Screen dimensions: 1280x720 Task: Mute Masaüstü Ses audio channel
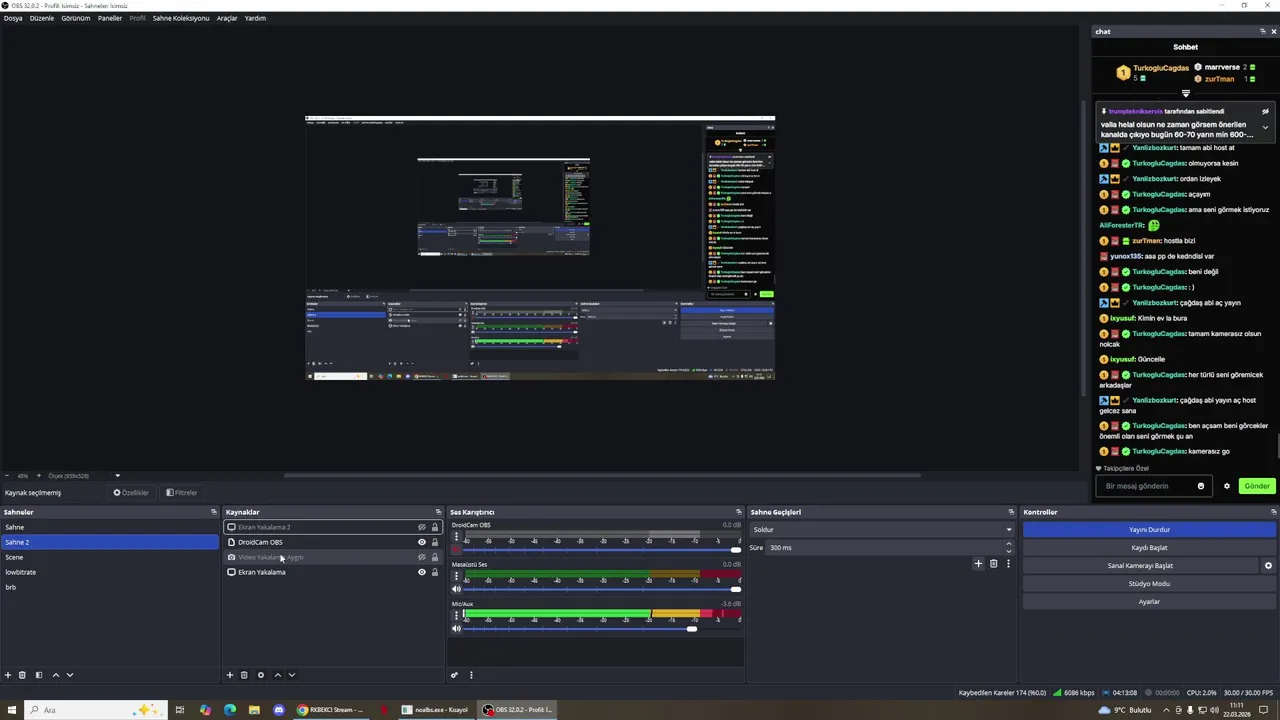pos(457,589)
